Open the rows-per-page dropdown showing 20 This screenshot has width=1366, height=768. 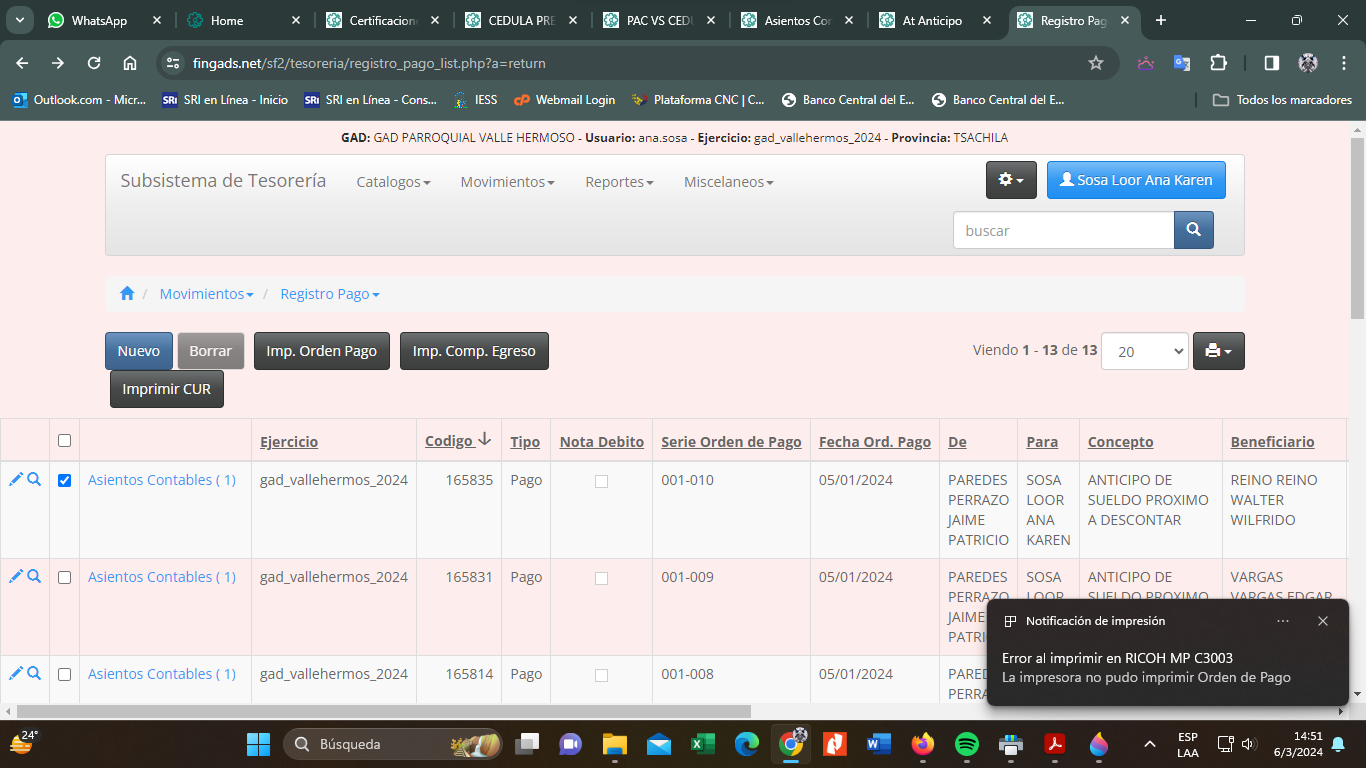coord(1144,351)
